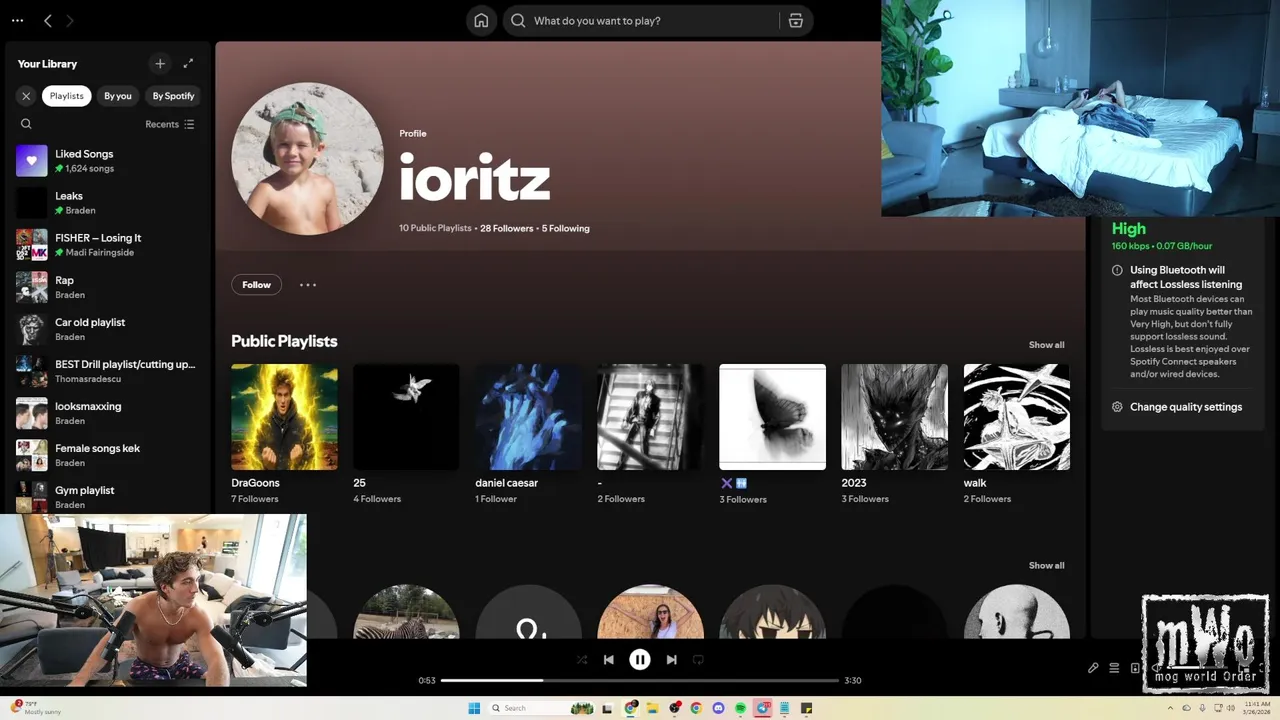This screenshot has height=720, width=1280.
Task: Open Change quality settings
Action: (1186, 407)
